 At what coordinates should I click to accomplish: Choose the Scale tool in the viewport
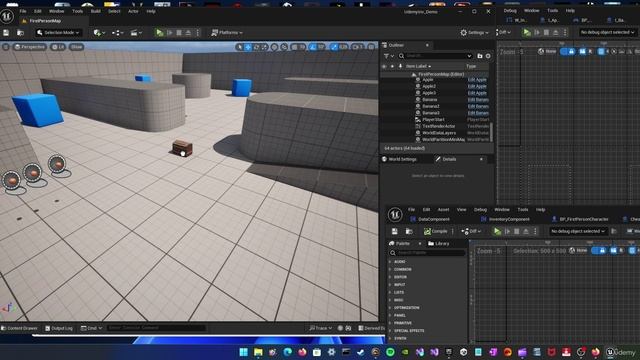(264, 47)
